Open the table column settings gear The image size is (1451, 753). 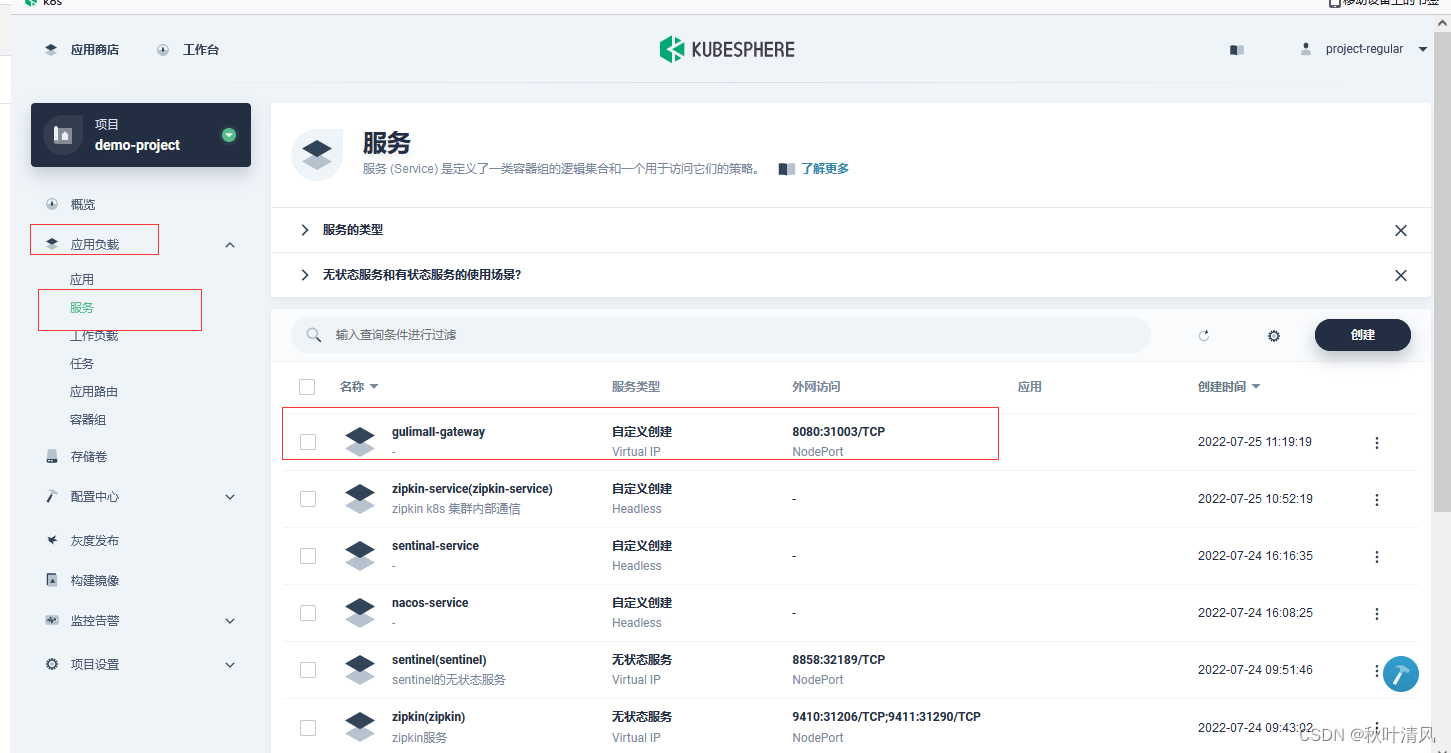point(1274,336)
